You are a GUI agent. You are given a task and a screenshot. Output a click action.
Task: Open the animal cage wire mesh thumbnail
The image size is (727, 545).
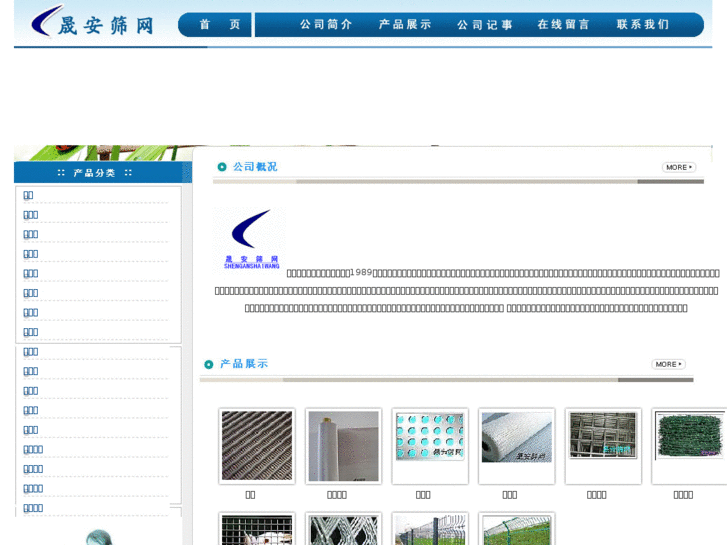tap(257, 529)
